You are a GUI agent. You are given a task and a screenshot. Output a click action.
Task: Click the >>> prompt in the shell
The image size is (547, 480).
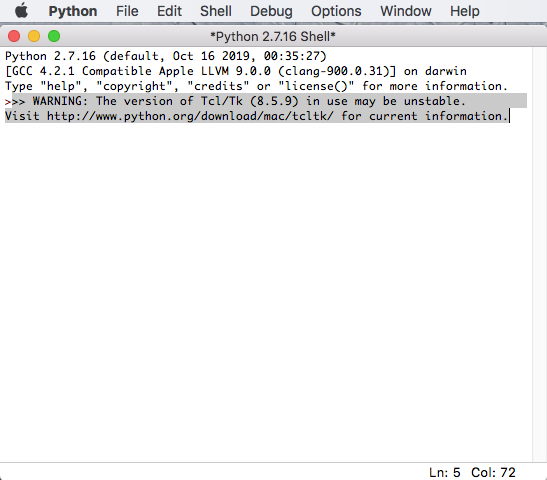15,102
